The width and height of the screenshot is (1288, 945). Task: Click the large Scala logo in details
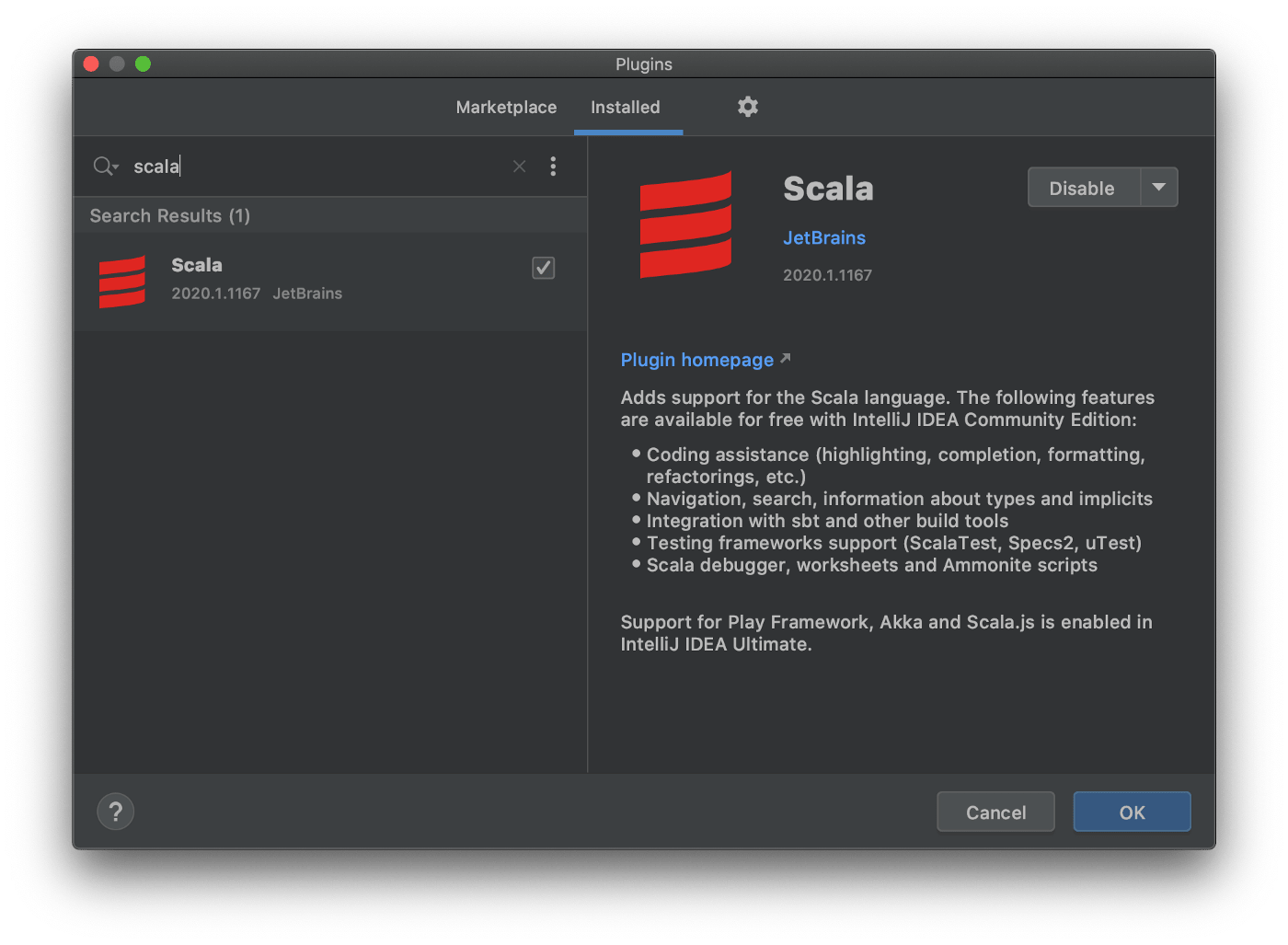coord(685,225)
